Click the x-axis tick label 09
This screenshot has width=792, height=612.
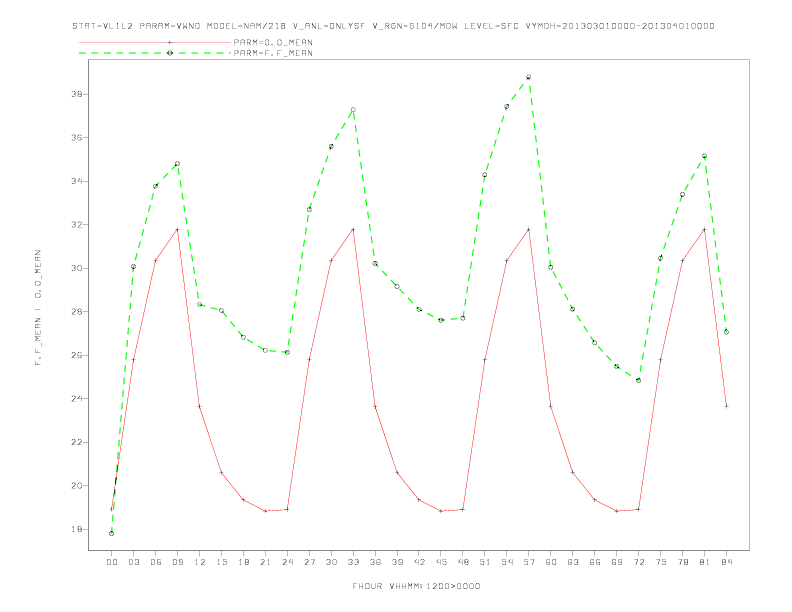click(177, 562)
